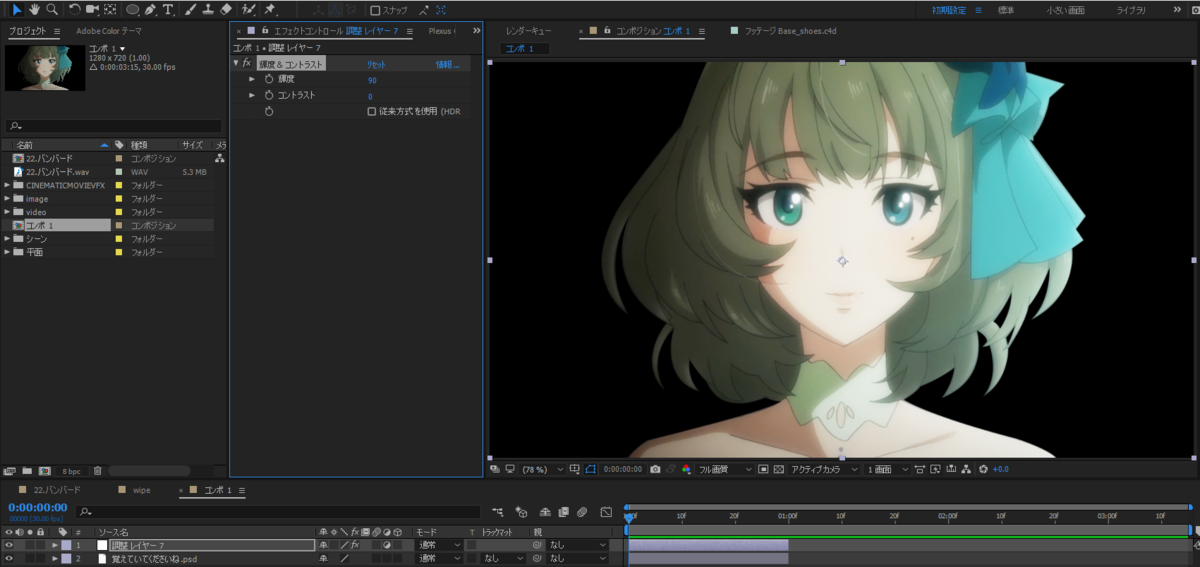
Task: Switch to 22.バンバード timeline tab
Action: tap(55, 491)
